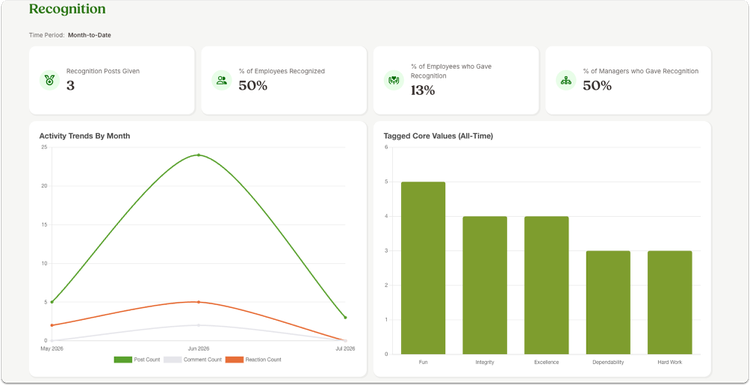Toggle Reaction Count series in chart legend
The image size is (750, 385).
point(253,360)
